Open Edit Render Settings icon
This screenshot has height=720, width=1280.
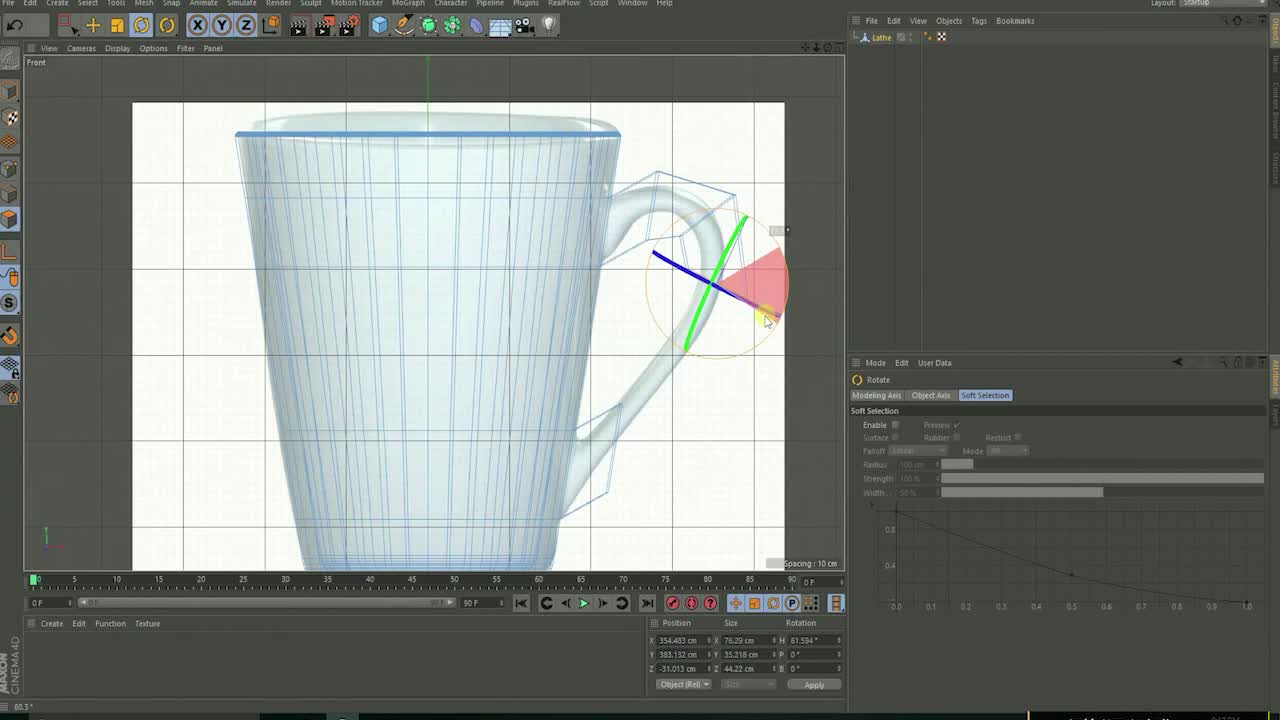[349, 25]
